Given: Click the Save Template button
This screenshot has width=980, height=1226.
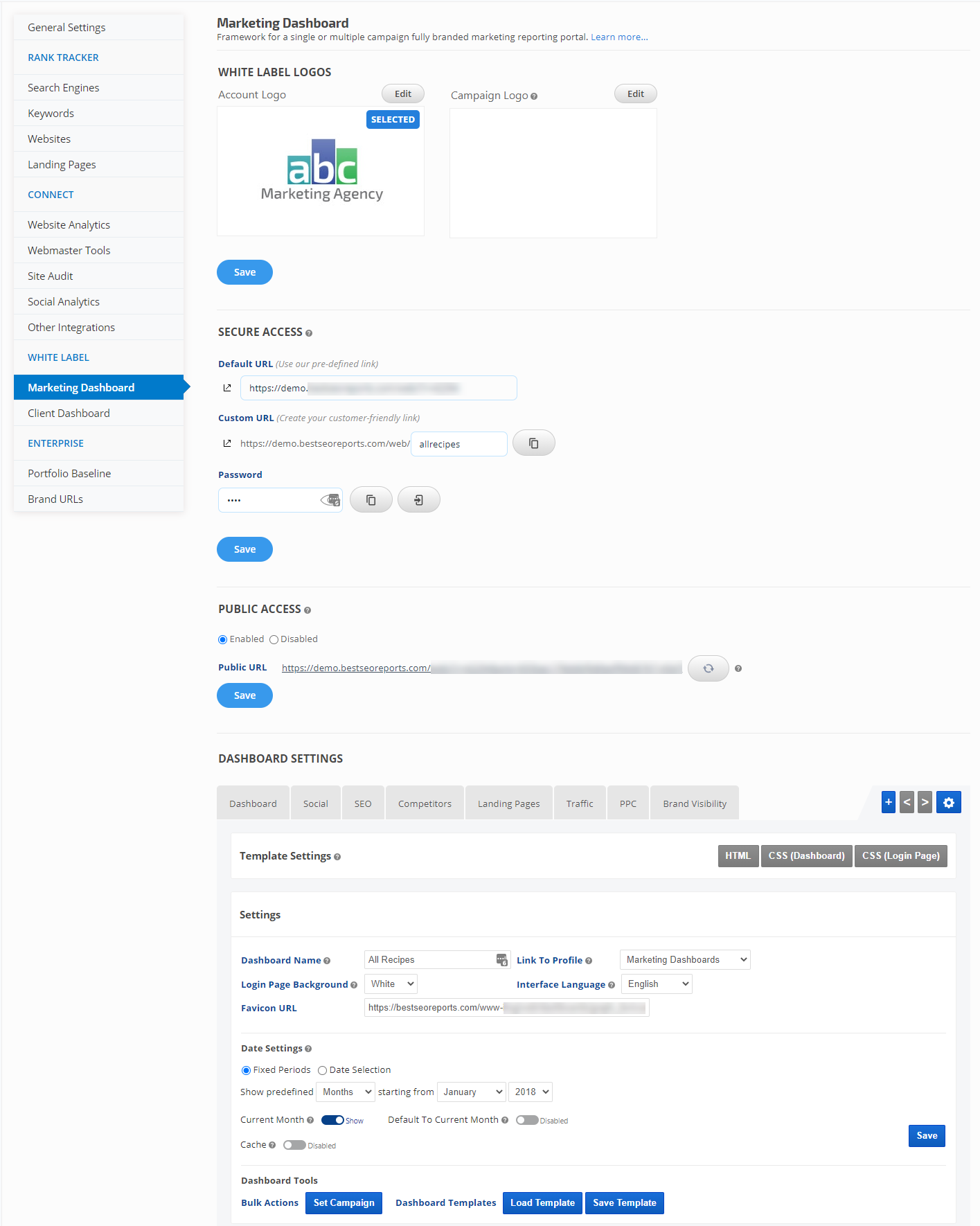Looking at the screenshot, I should point(625,1203).
